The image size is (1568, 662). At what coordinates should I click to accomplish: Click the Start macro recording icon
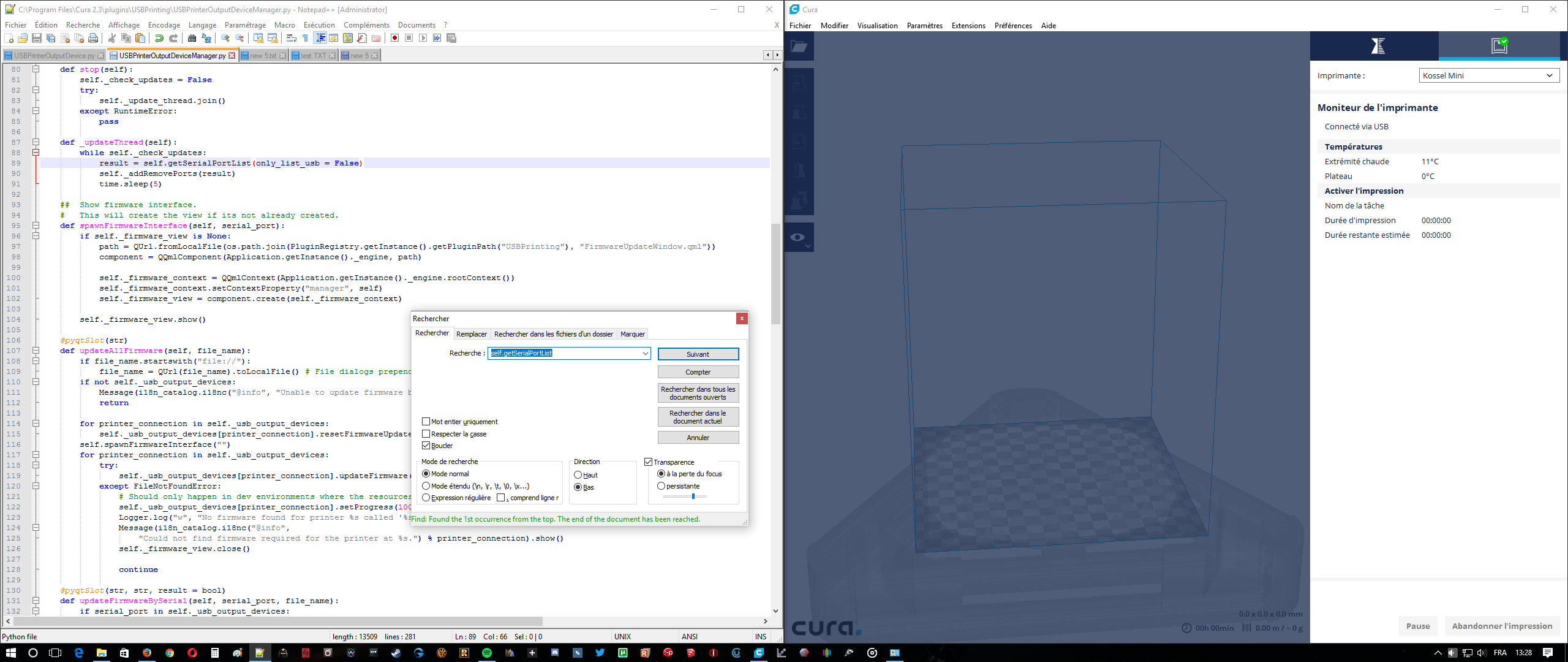point(395,39)
